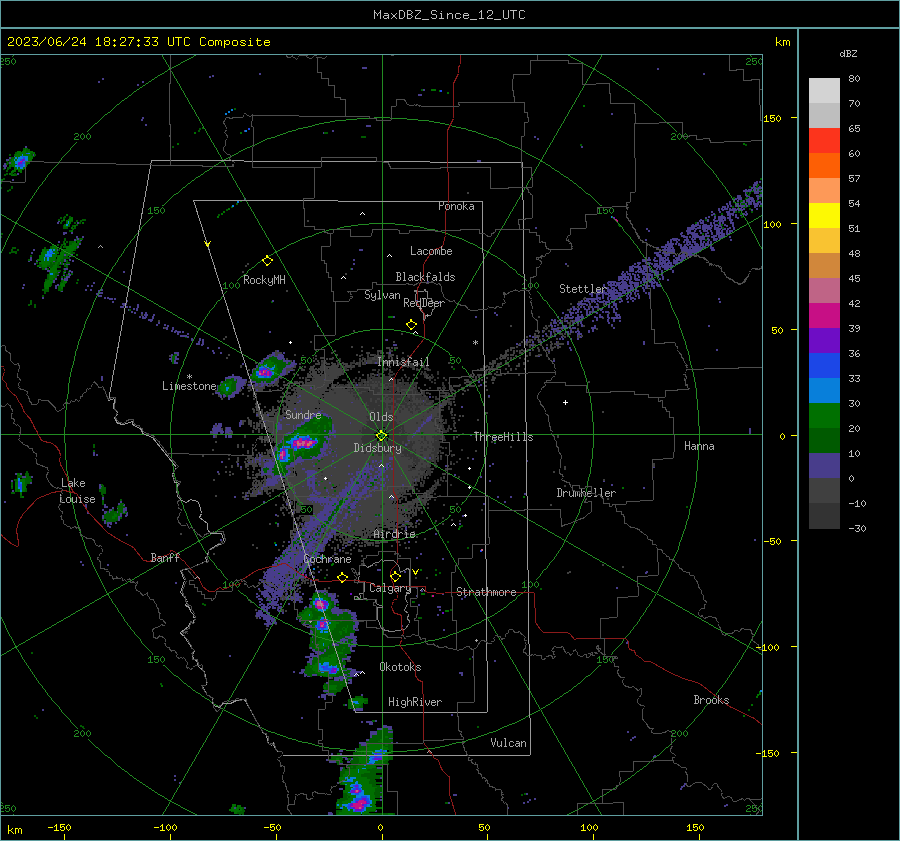Select the Strathmore label

[486, 592]
